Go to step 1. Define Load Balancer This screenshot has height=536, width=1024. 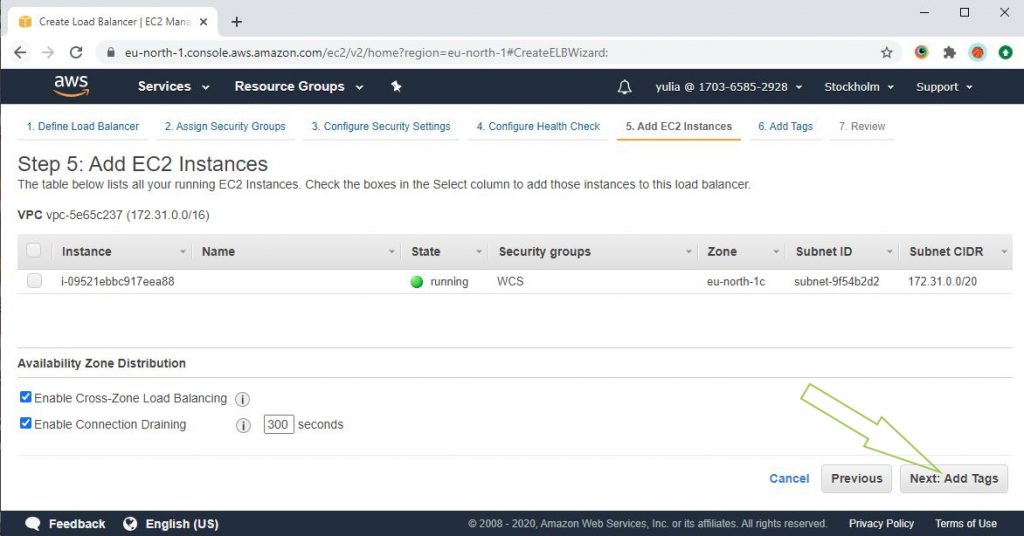click(82, 126)
